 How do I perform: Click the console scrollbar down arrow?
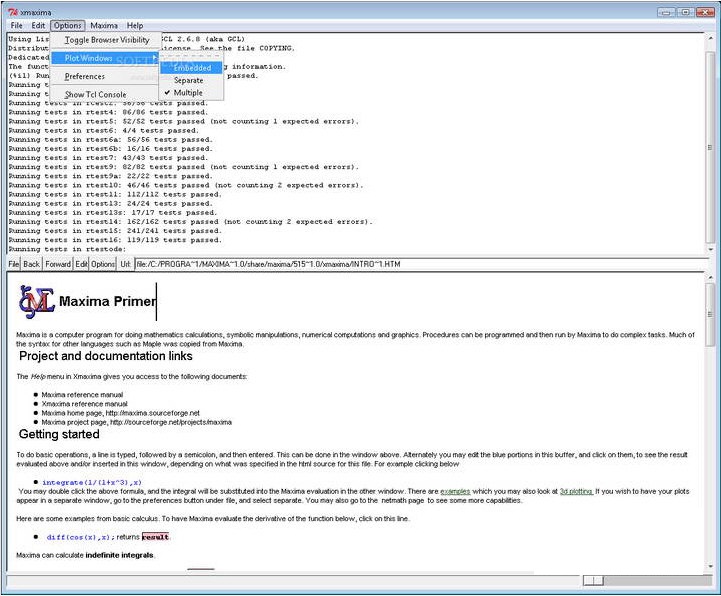pyautogui.click(x=710, y=249)
